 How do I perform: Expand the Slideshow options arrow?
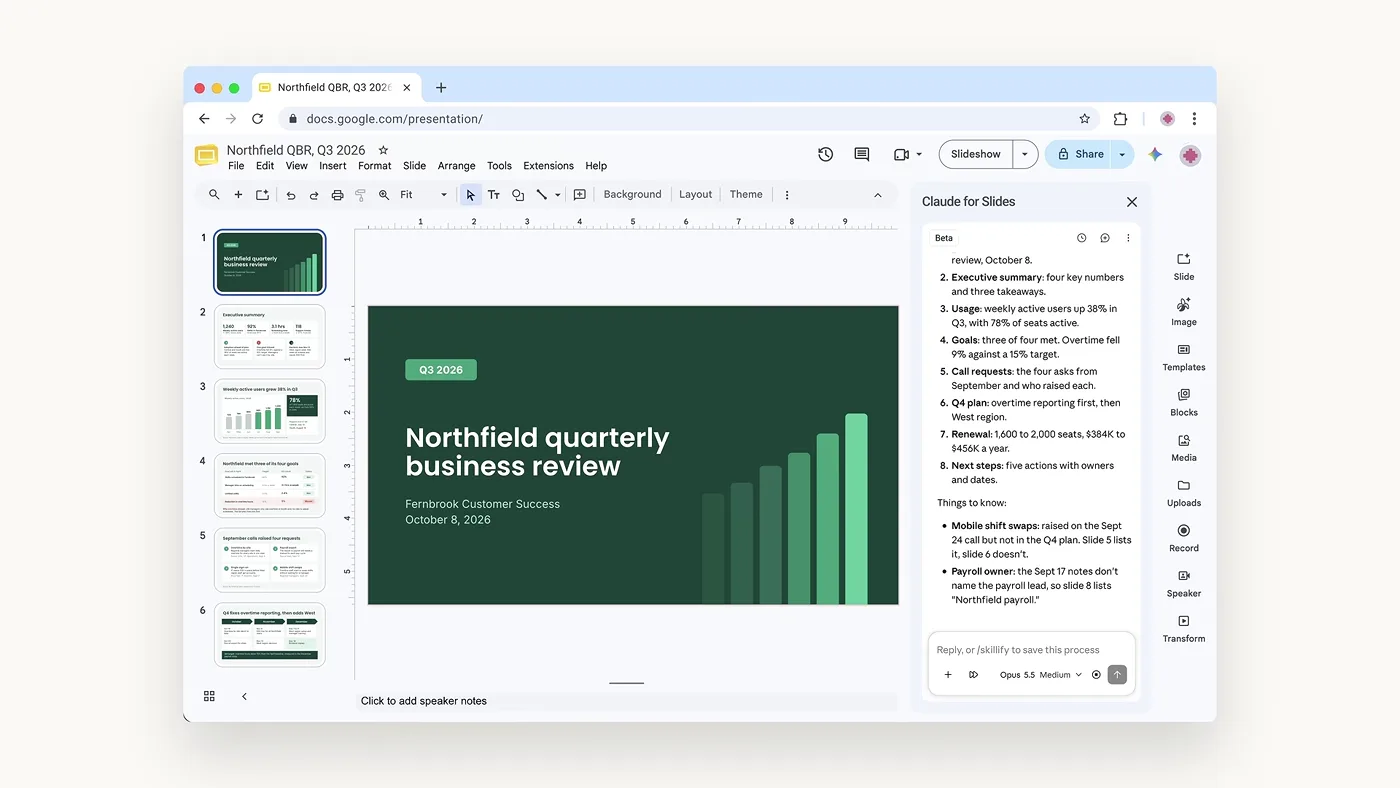(1025, 154)
